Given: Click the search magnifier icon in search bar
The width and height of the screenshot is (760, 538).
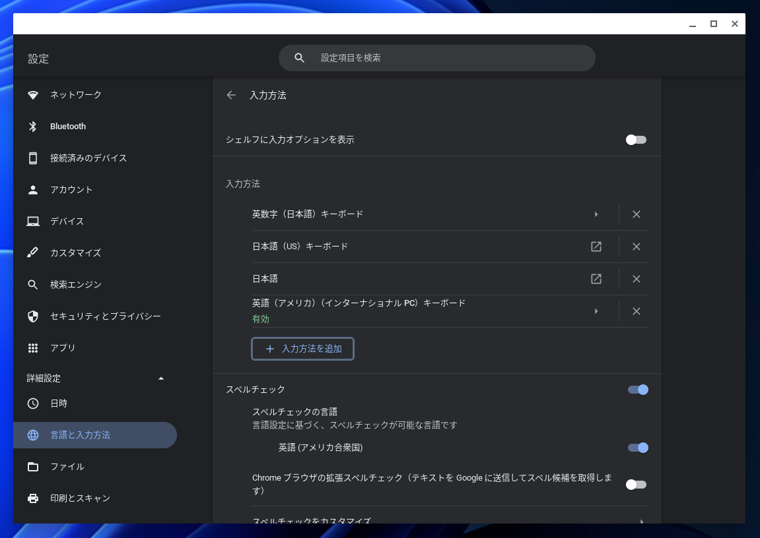Looking at the screenshot, I should 300,58.
